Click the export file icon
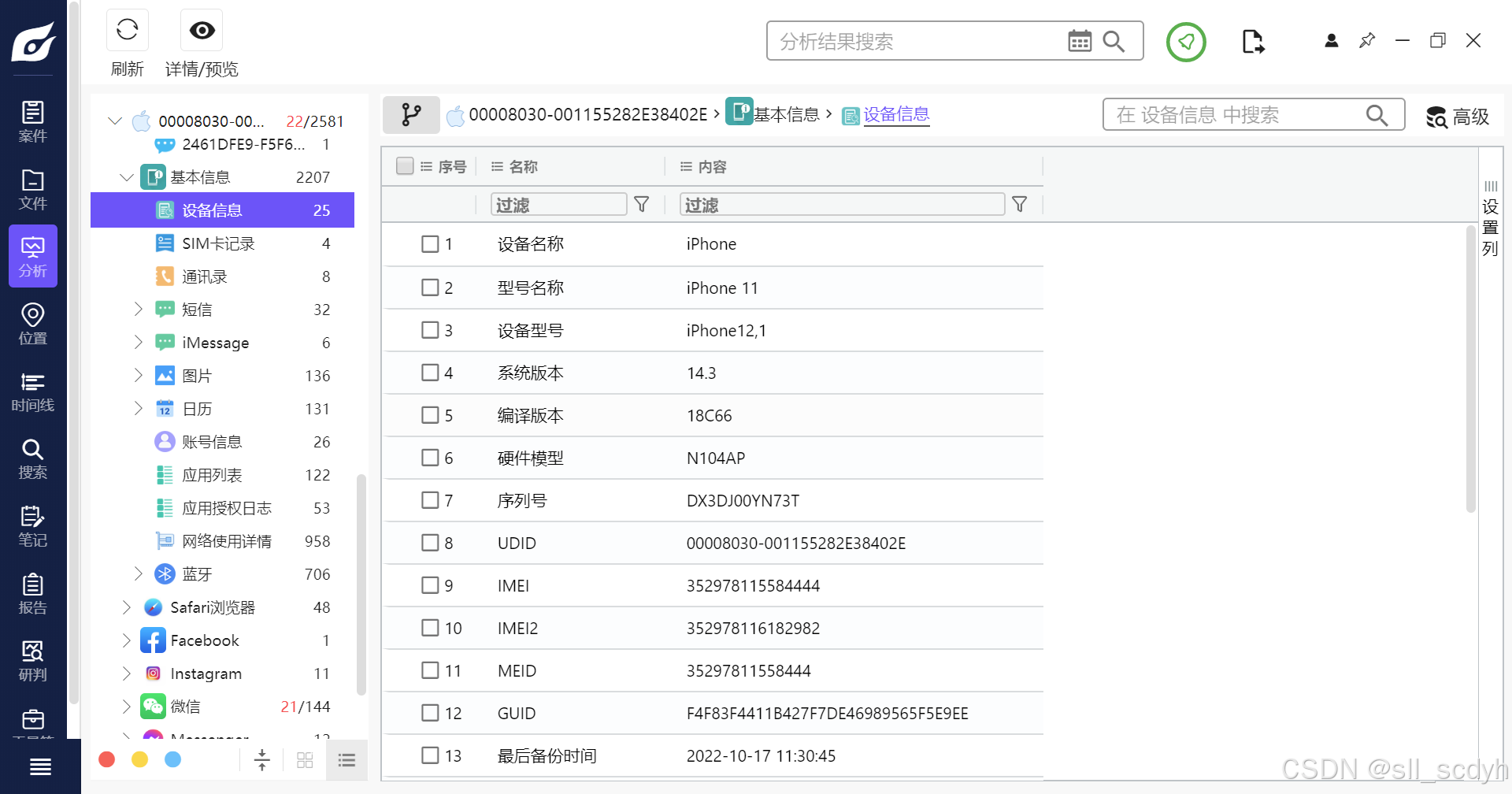Viewport: 1512px width, 794px height. [1253, 41]
